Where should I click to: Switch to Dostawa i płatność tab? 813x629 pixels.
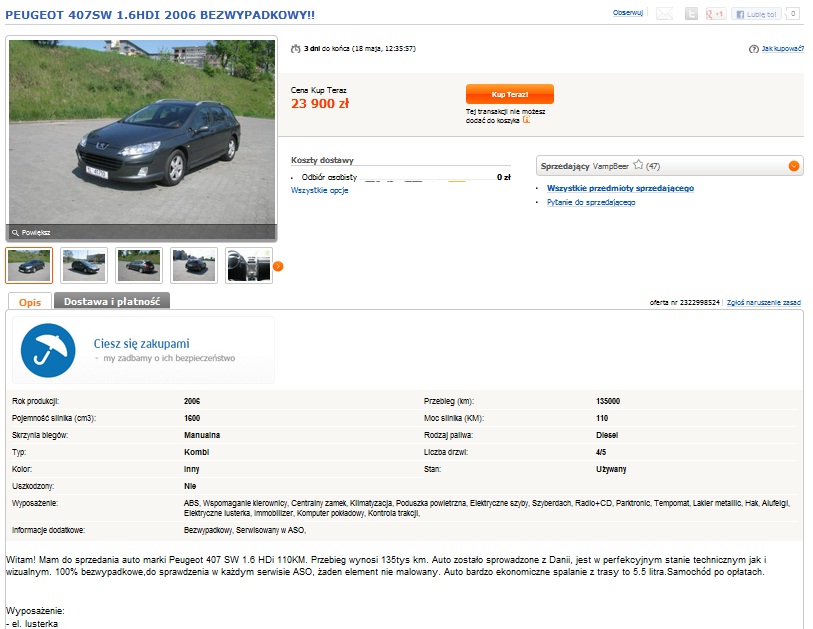click(112, 301)
